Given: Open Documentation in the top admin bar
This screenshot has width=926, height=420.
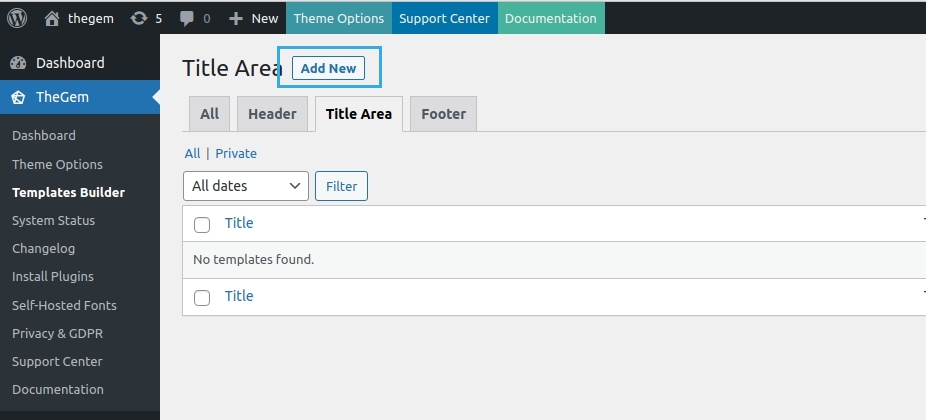Looking at the screenshot, I should [x=550, y=18].
